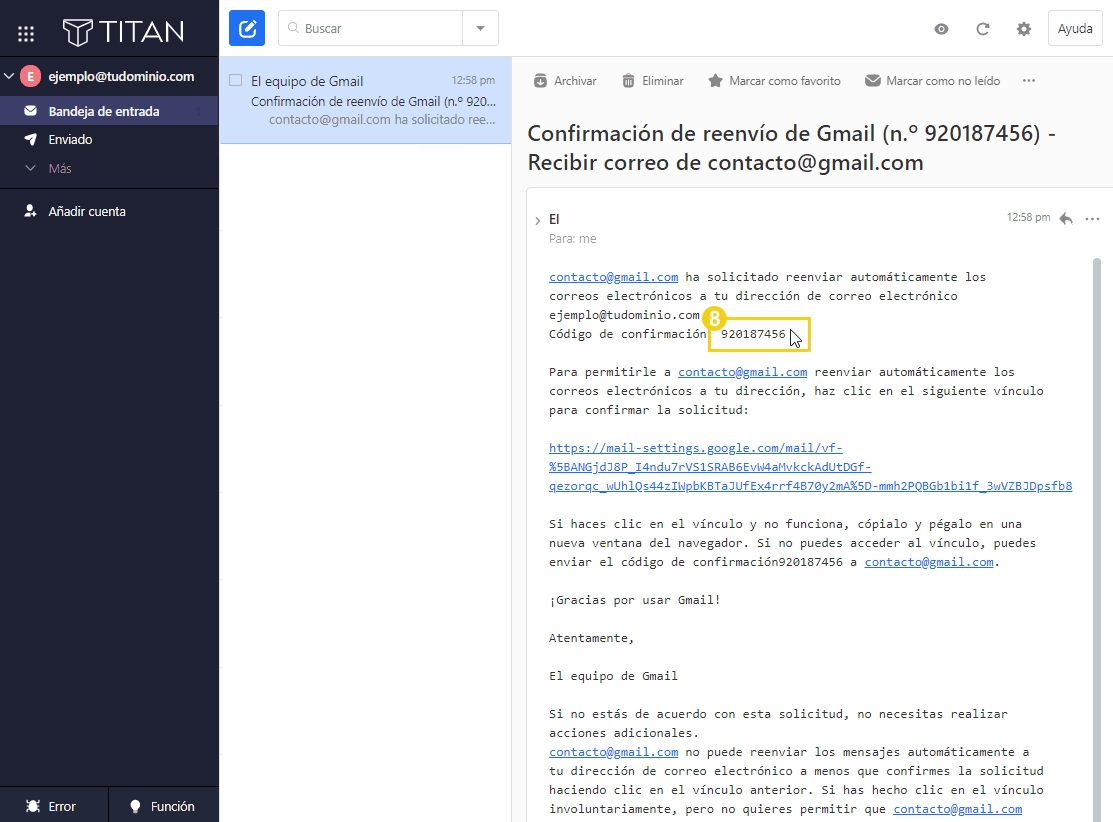Open the toolbar overflow menu with three dots
1113x822 pixels.
tap(1028, 80)
